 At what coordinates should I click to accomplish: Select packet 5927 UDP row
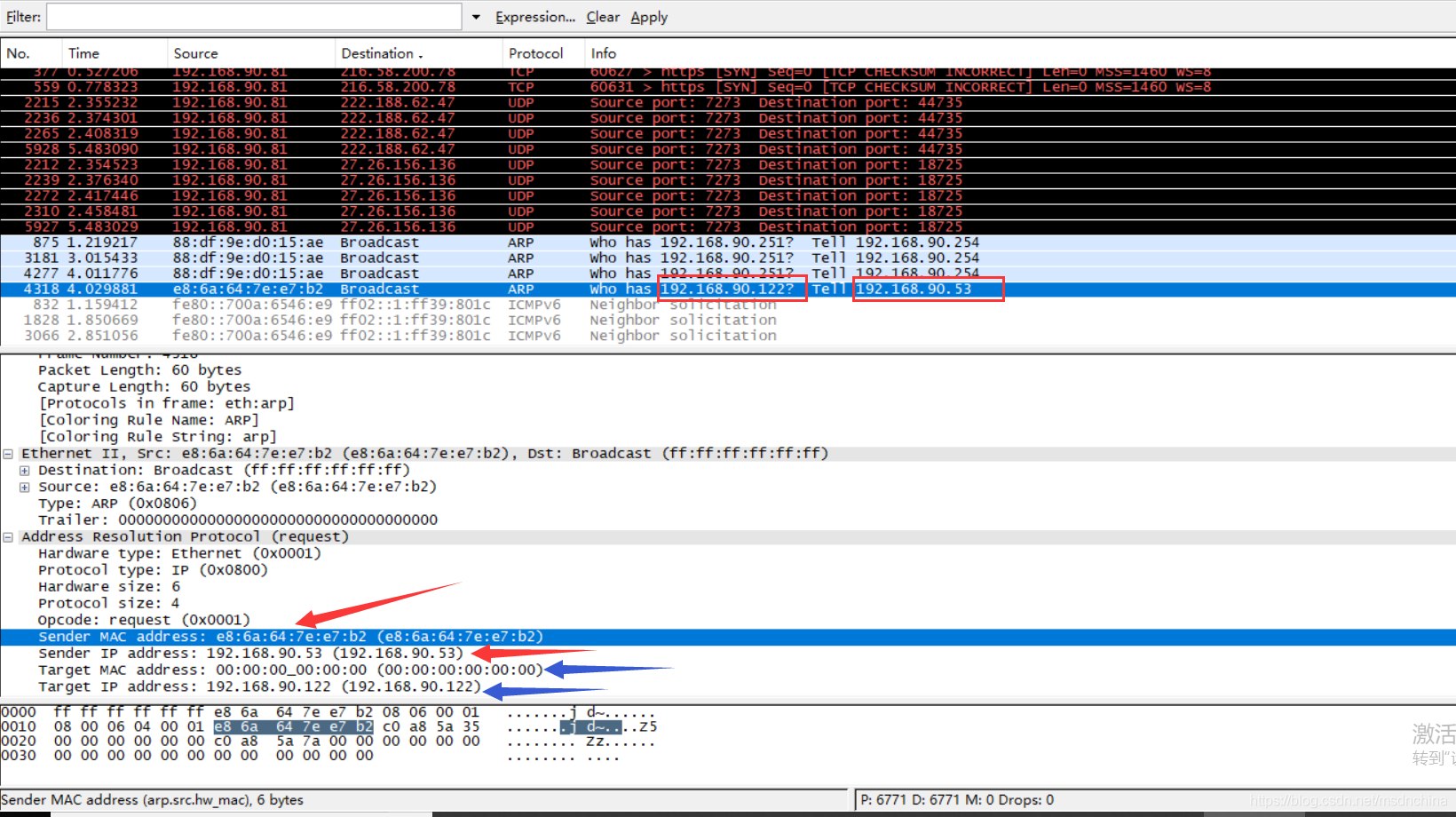[x=728, y=227]
